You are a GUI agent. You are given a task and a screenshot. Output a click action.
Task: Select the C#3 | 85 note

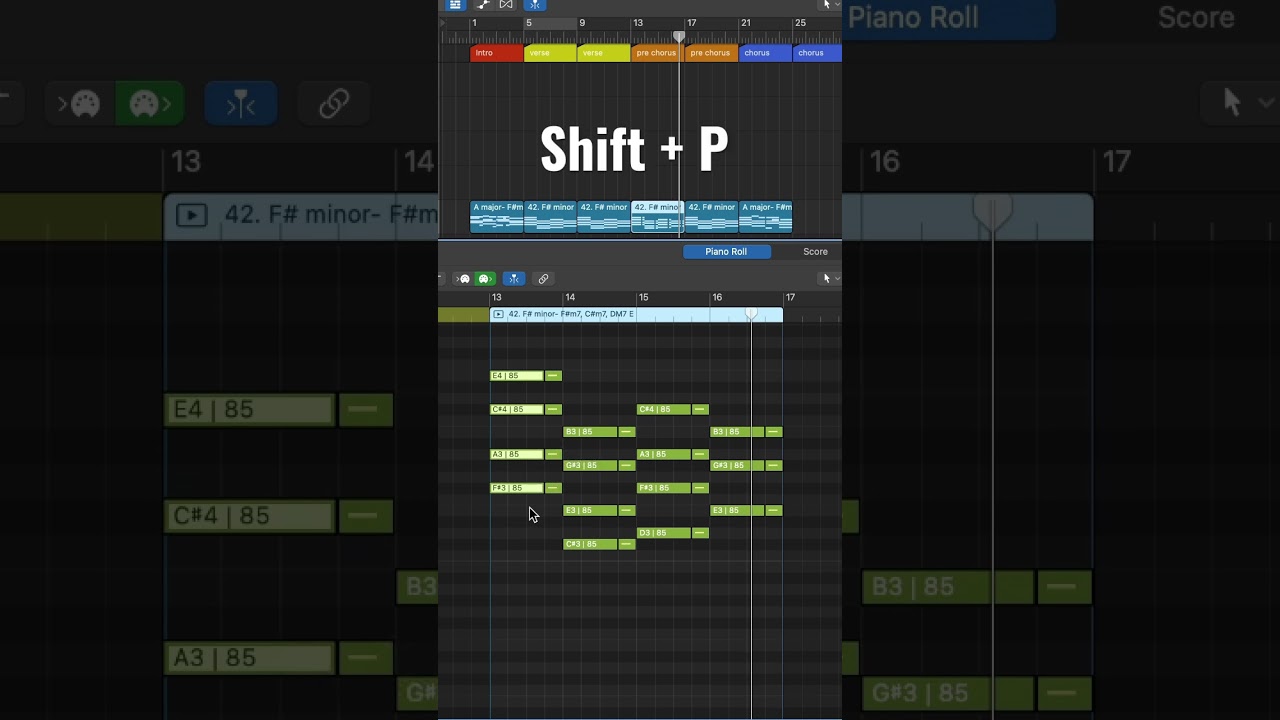coord(590,544)
